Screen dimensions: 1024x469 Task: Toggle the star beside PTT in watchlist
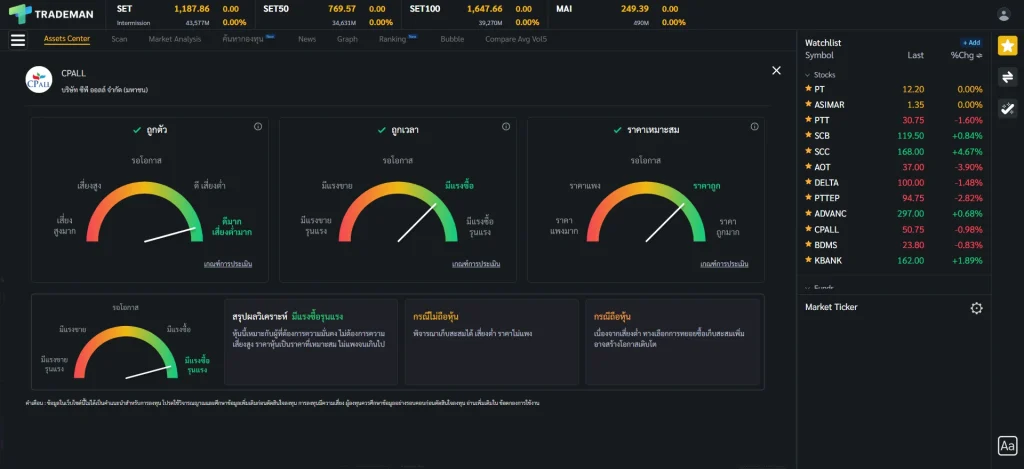pyautogui.click(x=808, y=120)
